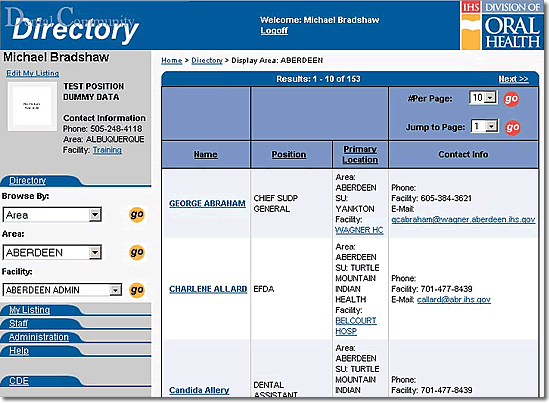Screen dimensions: 549x403
Task: Open GEORGE ABRAHAM's listing
Action: [207, 203]
